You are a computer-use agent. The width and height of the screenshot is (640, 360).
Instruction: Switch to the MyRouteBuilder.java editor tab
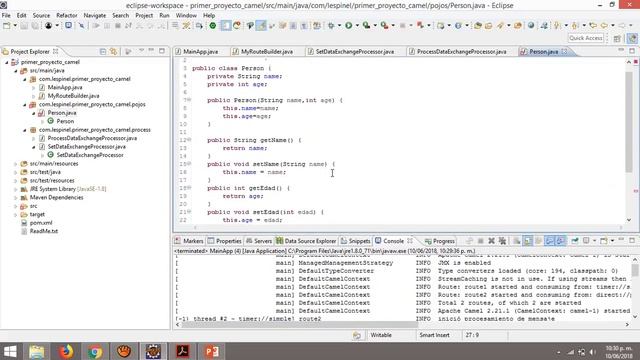267,51
